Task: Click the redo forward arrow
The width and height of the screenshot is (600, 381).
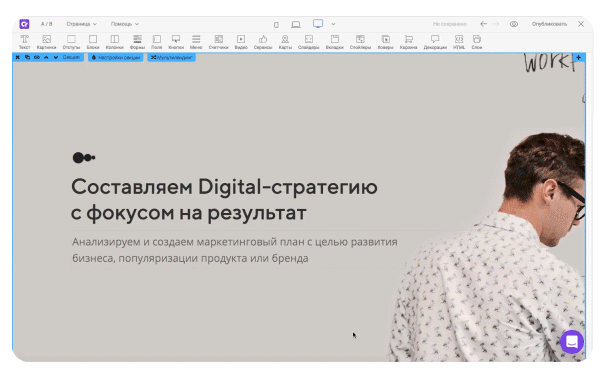Action: [x=496, y=24]
